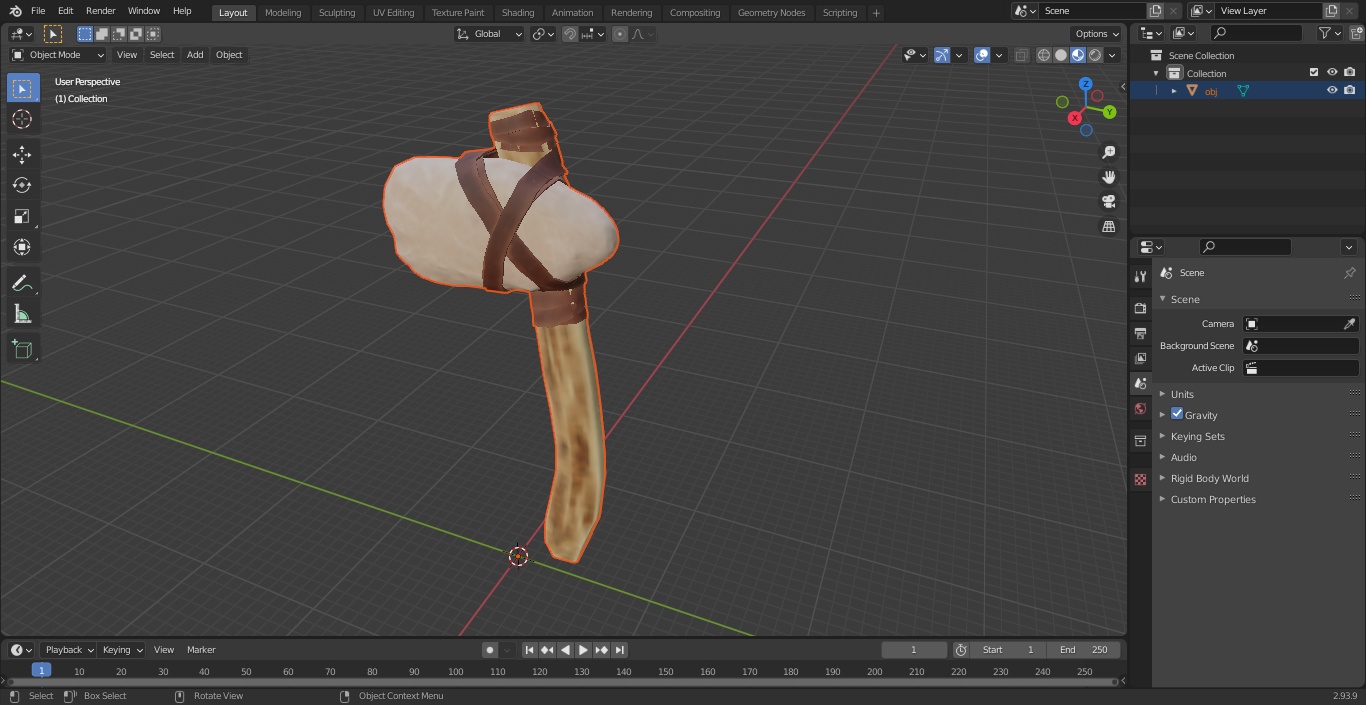
Task: Open the Global transform orientation dropdown
Action: (x=490, y=34)
